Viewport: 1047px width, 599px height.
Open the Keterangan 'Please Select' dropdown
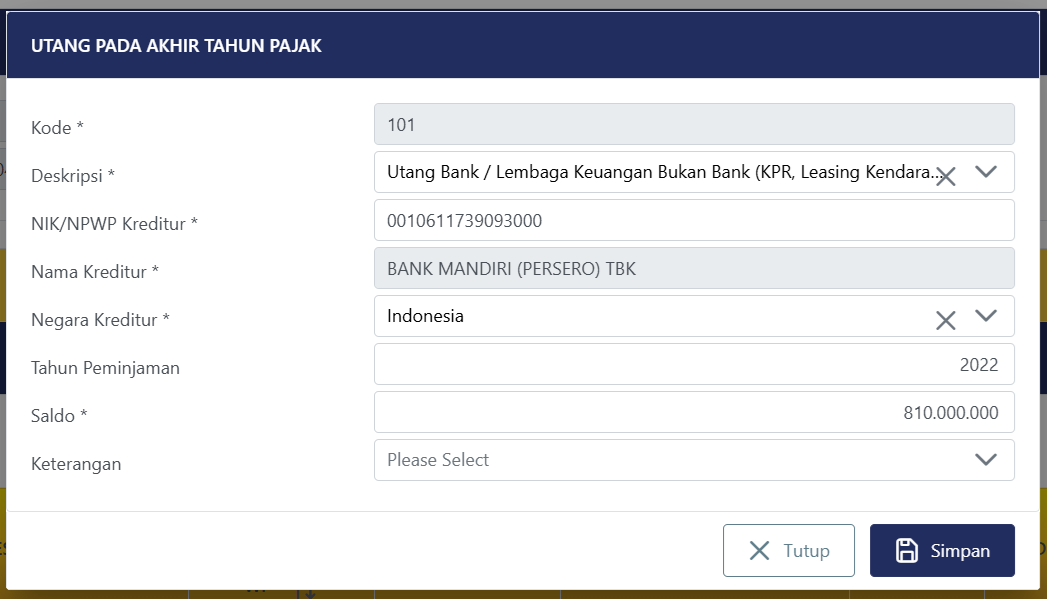[x=660, y=460]
